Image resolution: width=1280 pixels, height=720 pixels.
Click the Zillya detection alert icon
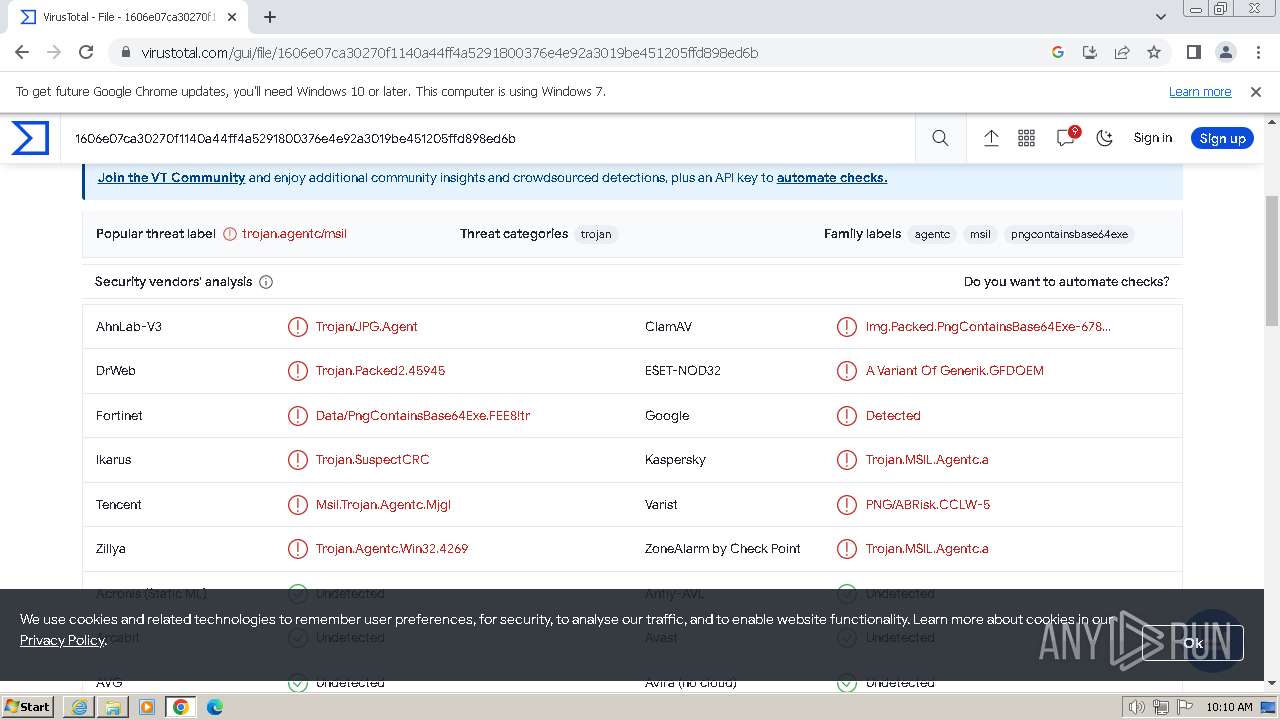(298, 549)
